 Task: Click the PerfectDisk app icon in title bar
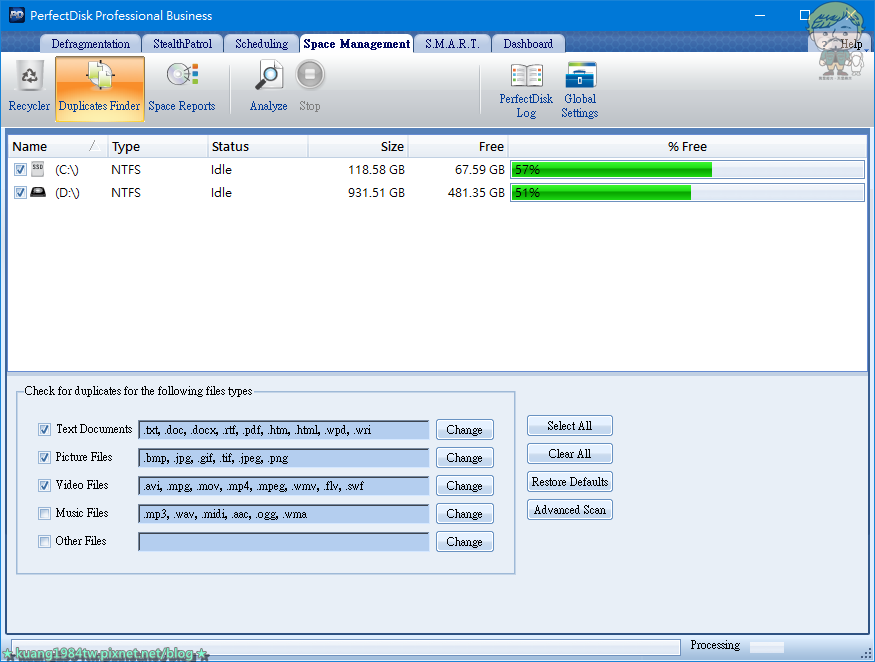17,15
